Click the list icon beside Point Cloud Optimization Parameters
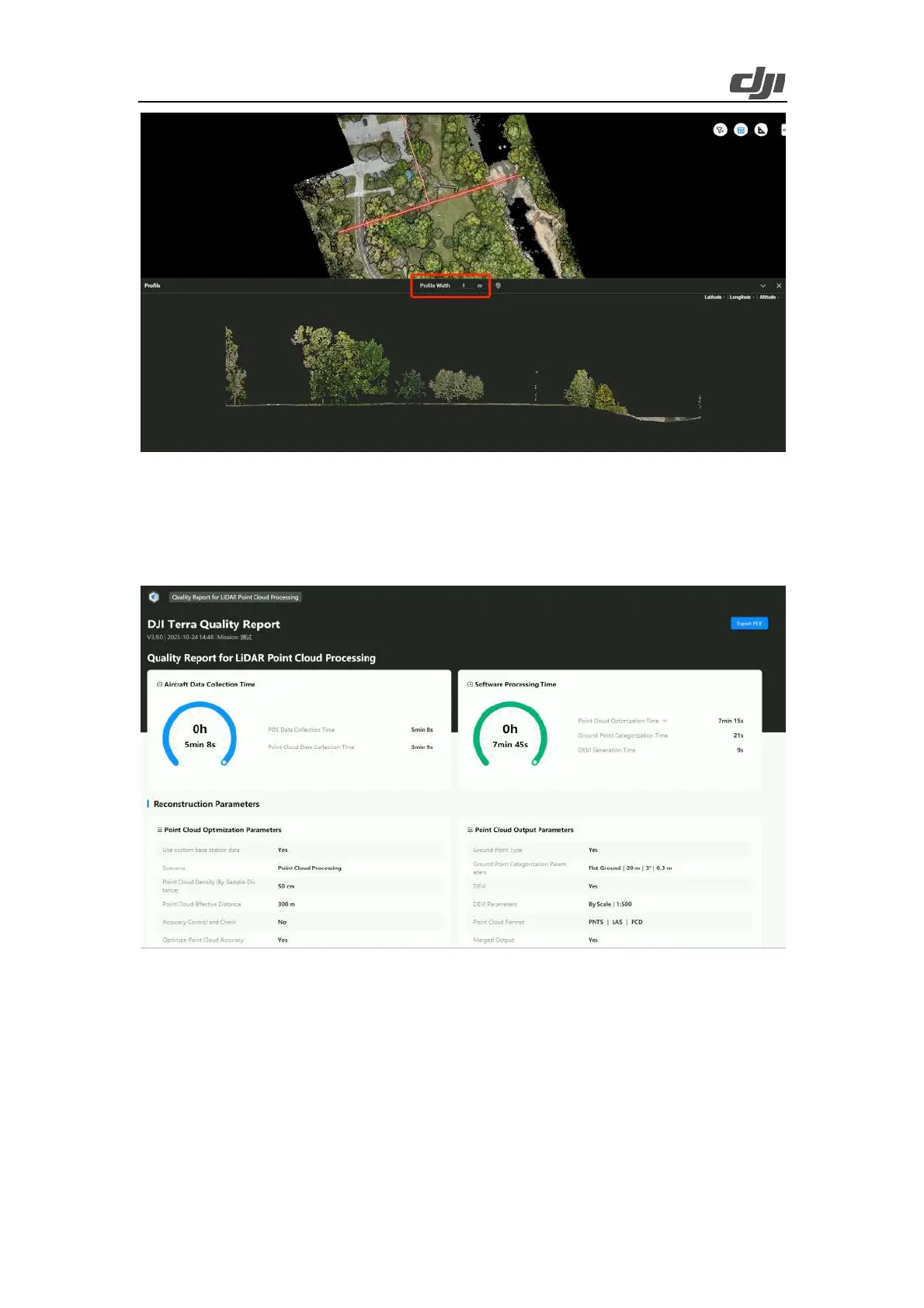The width and height of the screenshot is (924, 1308). (x=160, y=830)
